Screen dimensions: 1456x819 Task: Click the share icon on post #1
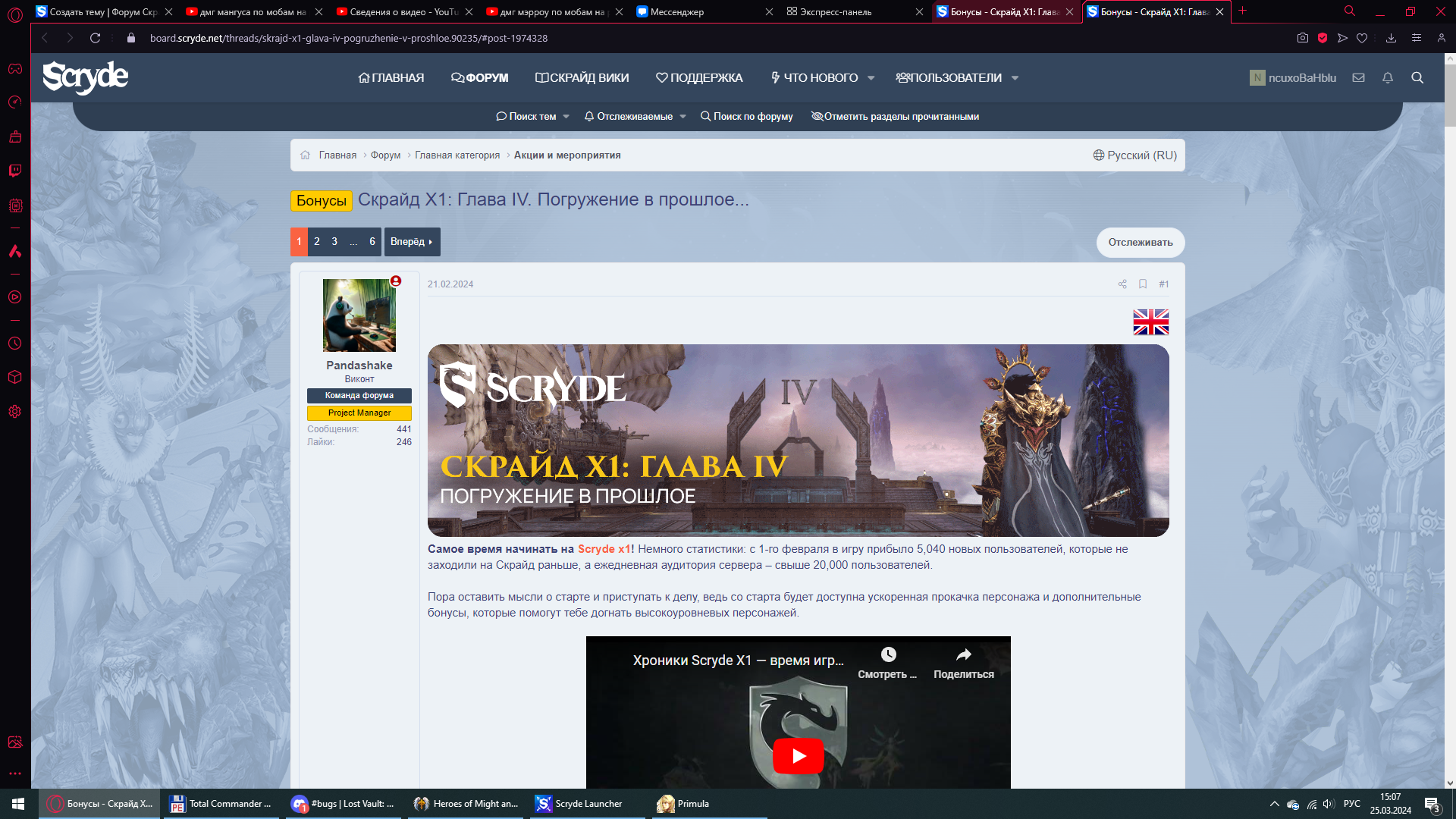click(1122, 284)
